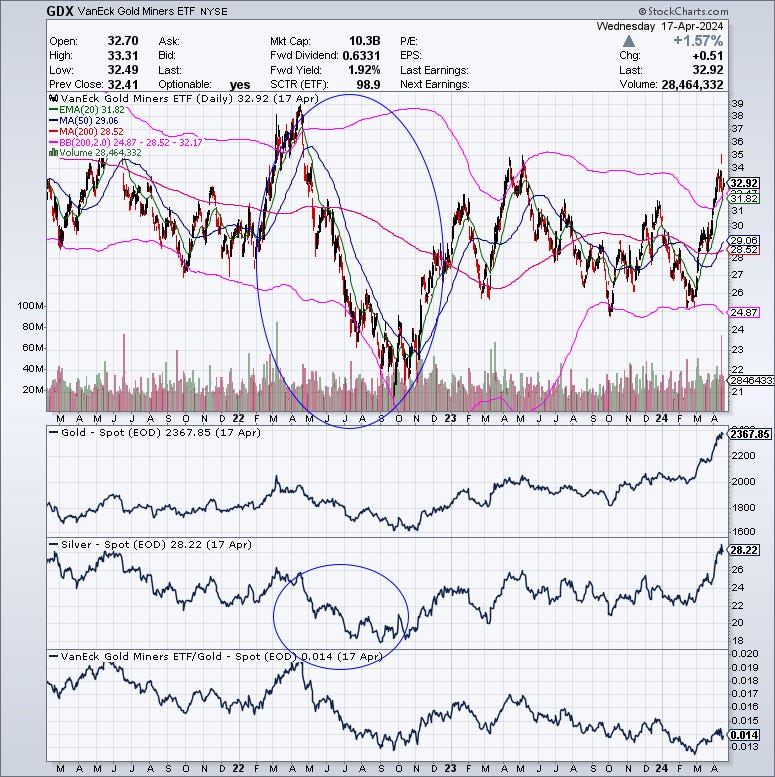
Task: Click the MA(50) 29.06 legend entry
Action: 84,120
